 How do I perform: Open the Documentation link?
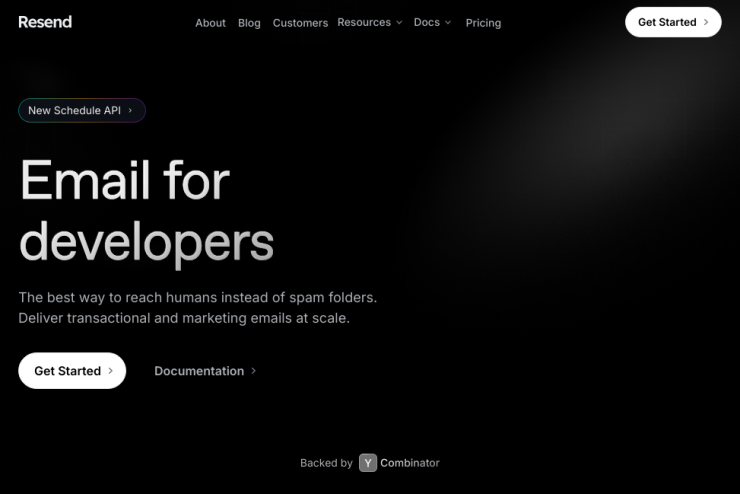point(205,371)
